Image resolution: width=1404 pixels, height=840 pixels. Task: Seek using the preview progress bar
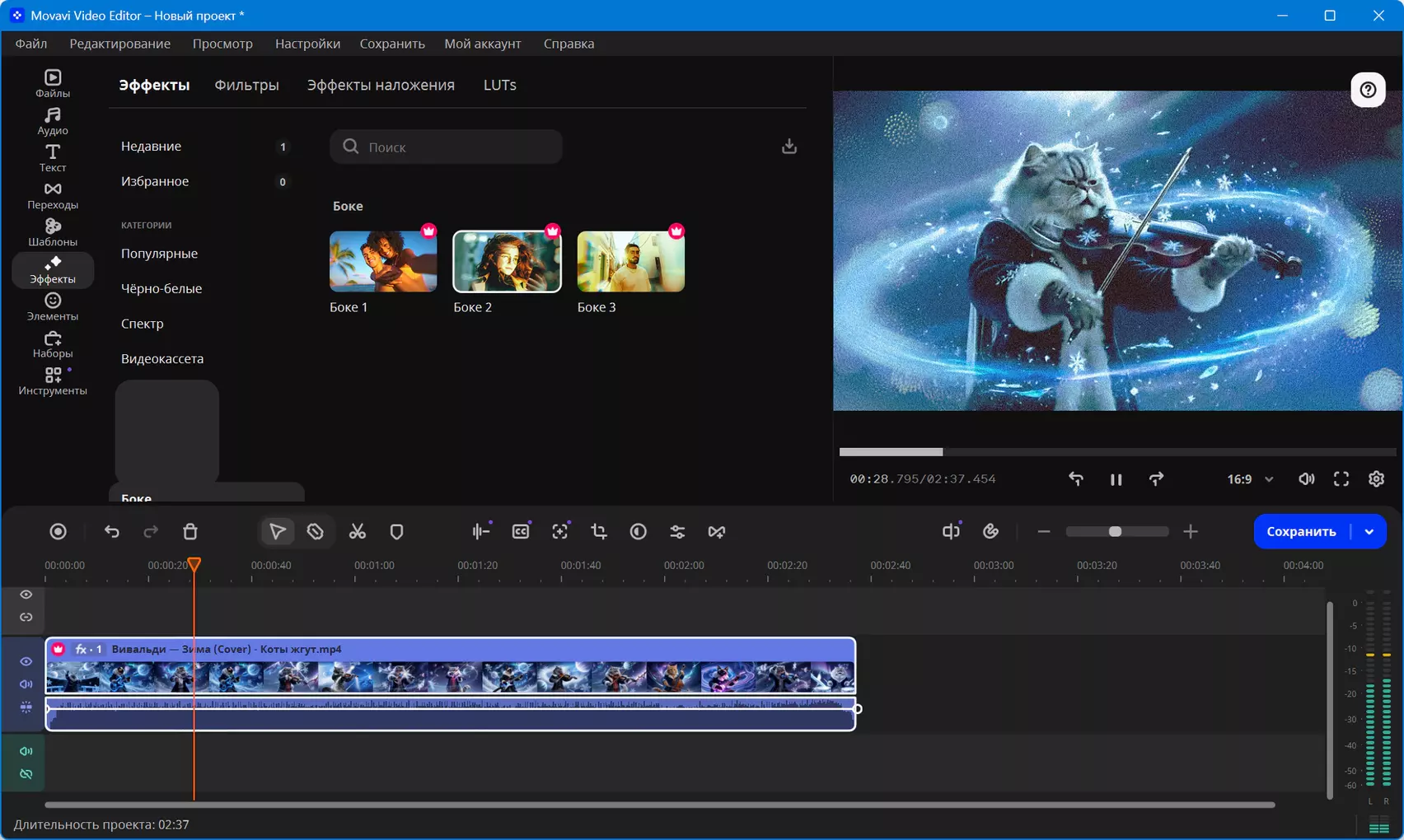tap(1117, 452)
